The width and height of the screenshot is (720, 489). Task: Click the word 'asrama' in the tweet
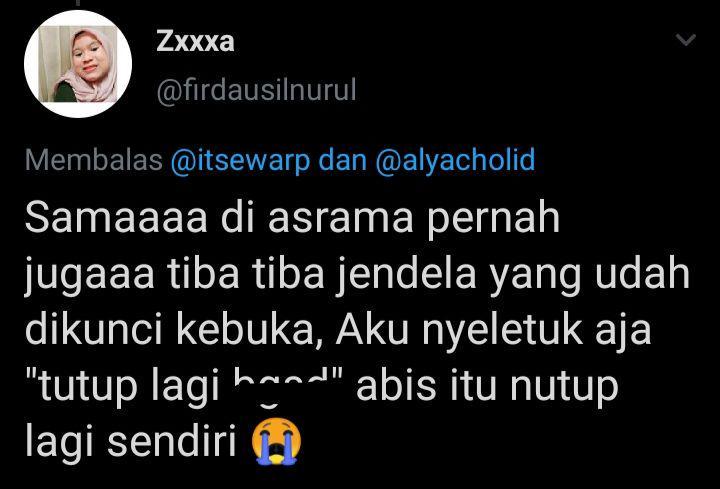341,219
